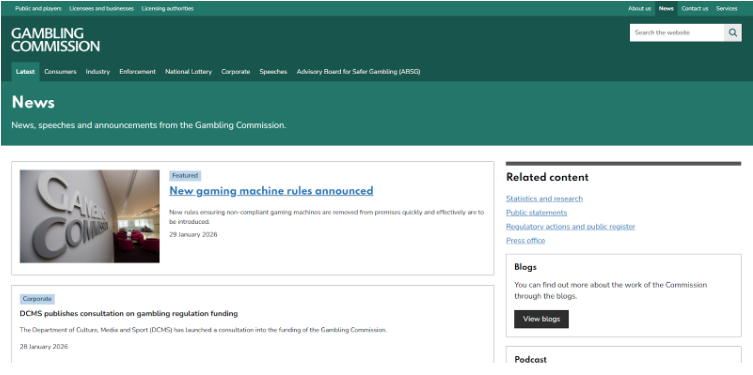Image resolution: width=753 pixels, height=375 pixels.
Task: Switch to Corporate news tab
Action: 236,72
